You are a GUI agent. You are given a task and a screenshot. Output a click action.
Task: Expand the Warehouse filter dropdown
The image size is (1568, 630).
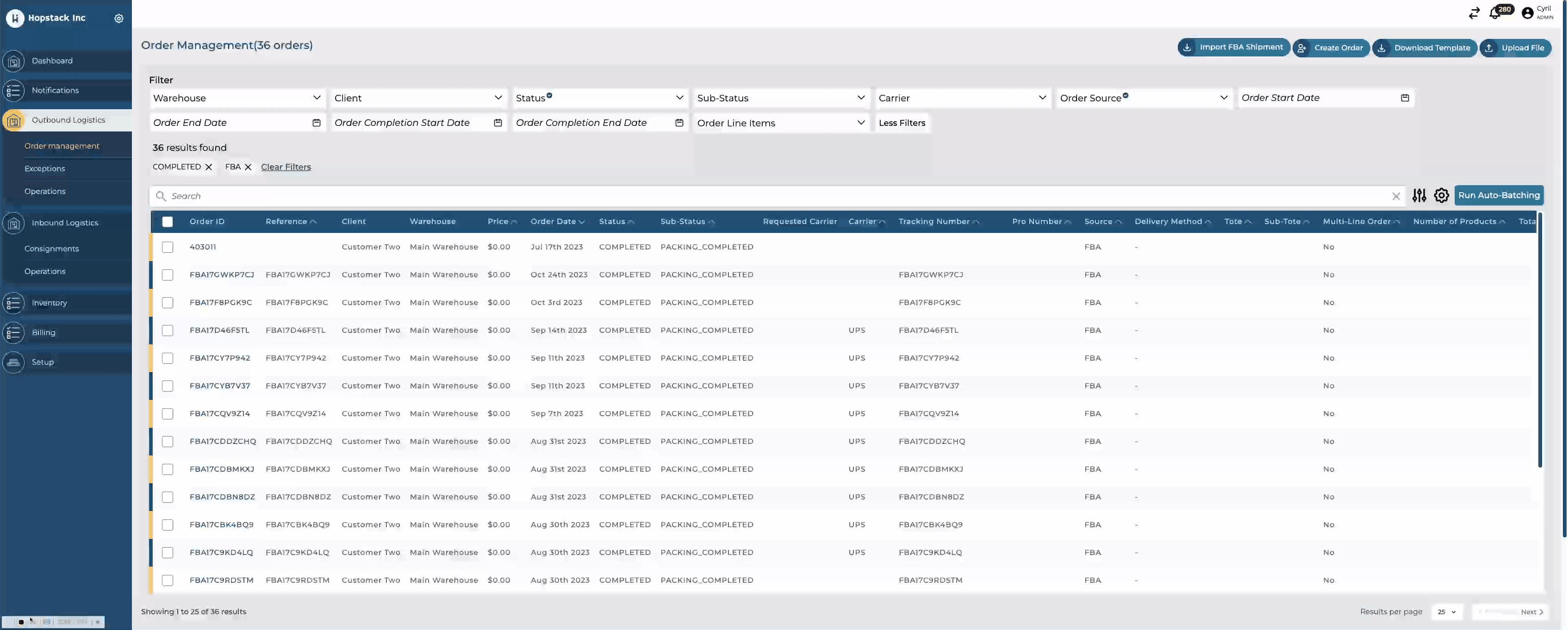[x=236, y=98]
